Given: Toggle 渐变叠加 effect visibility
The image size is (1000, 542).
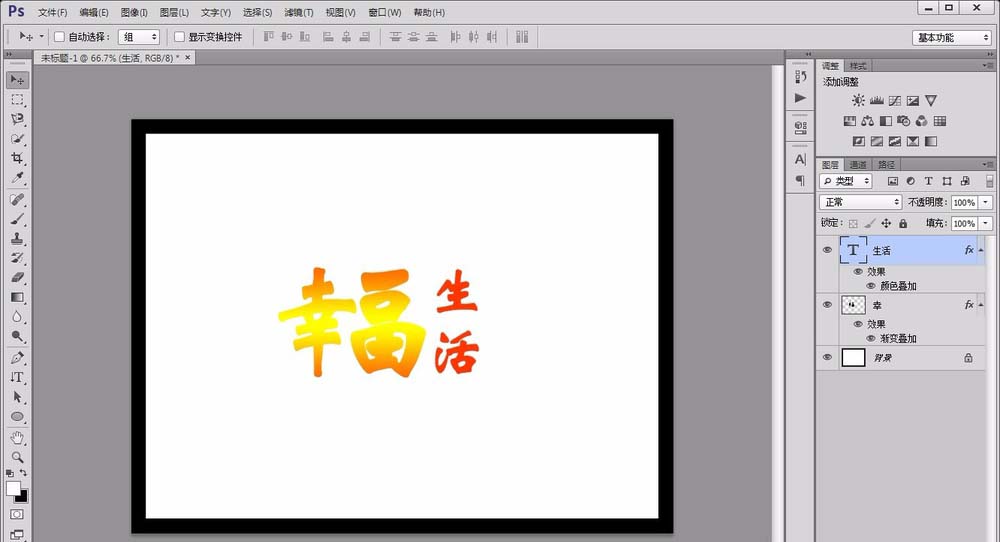Looking at the screenshot, I should click(x=871, y=339).
